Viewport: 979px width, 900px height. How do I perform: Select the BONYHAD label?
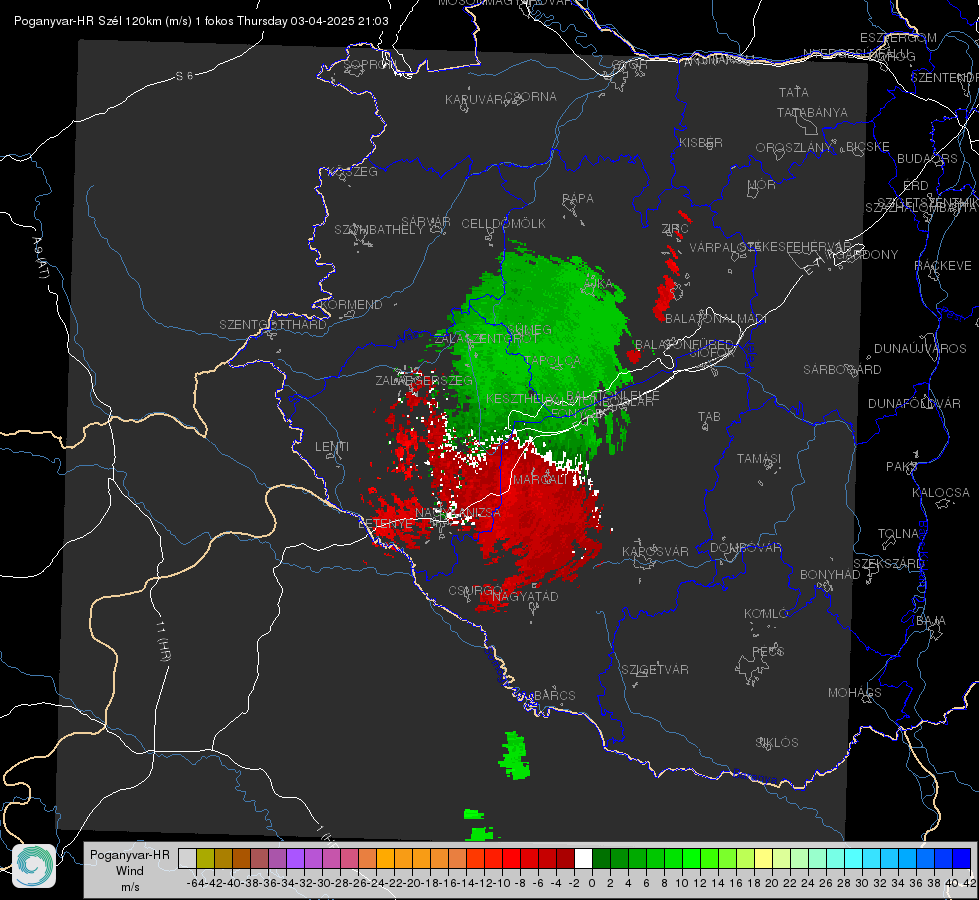click(830, 575)
